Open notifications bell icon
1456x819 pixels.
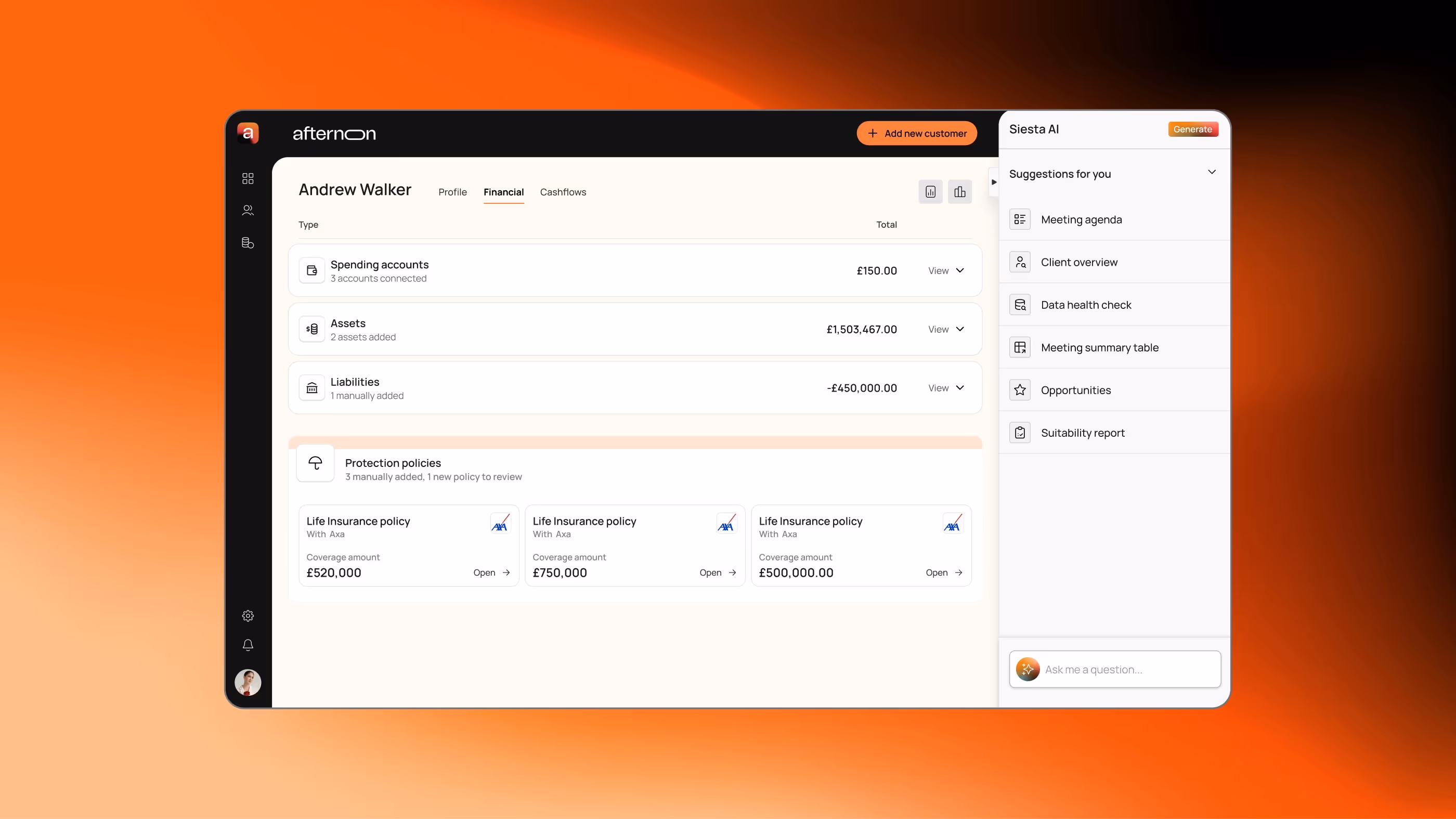(248, 645)
